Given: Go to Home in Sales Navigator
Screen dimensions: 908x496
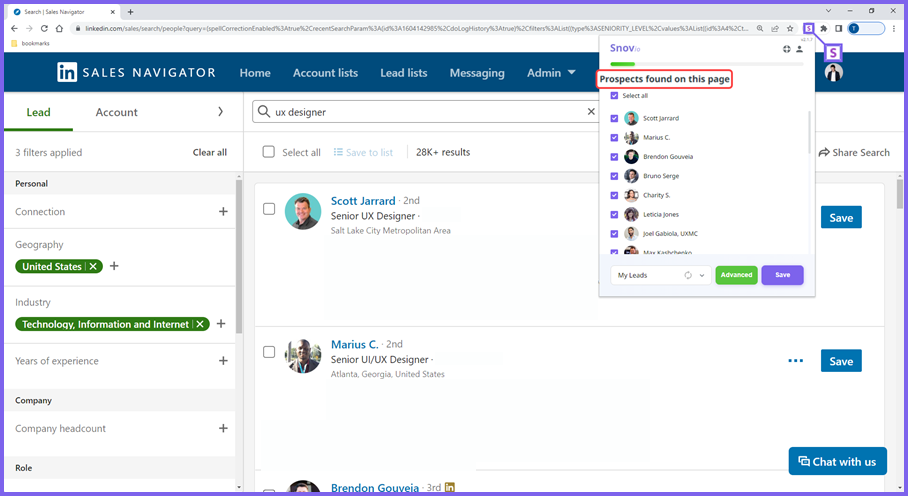Looking at the screenshot, I should coord(255,73).
